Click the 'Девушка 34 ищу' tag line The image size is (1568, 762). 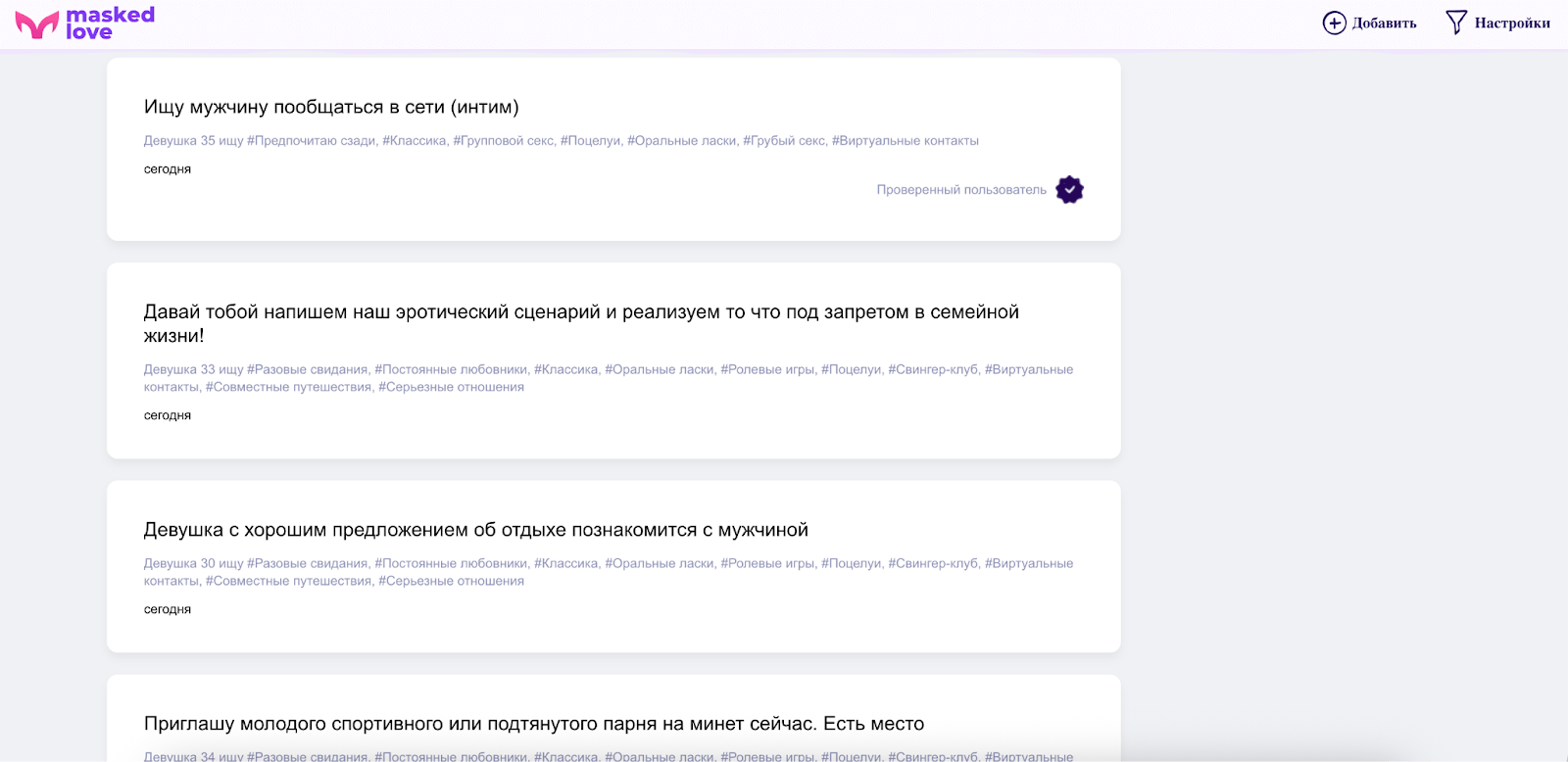click(609, 756)
